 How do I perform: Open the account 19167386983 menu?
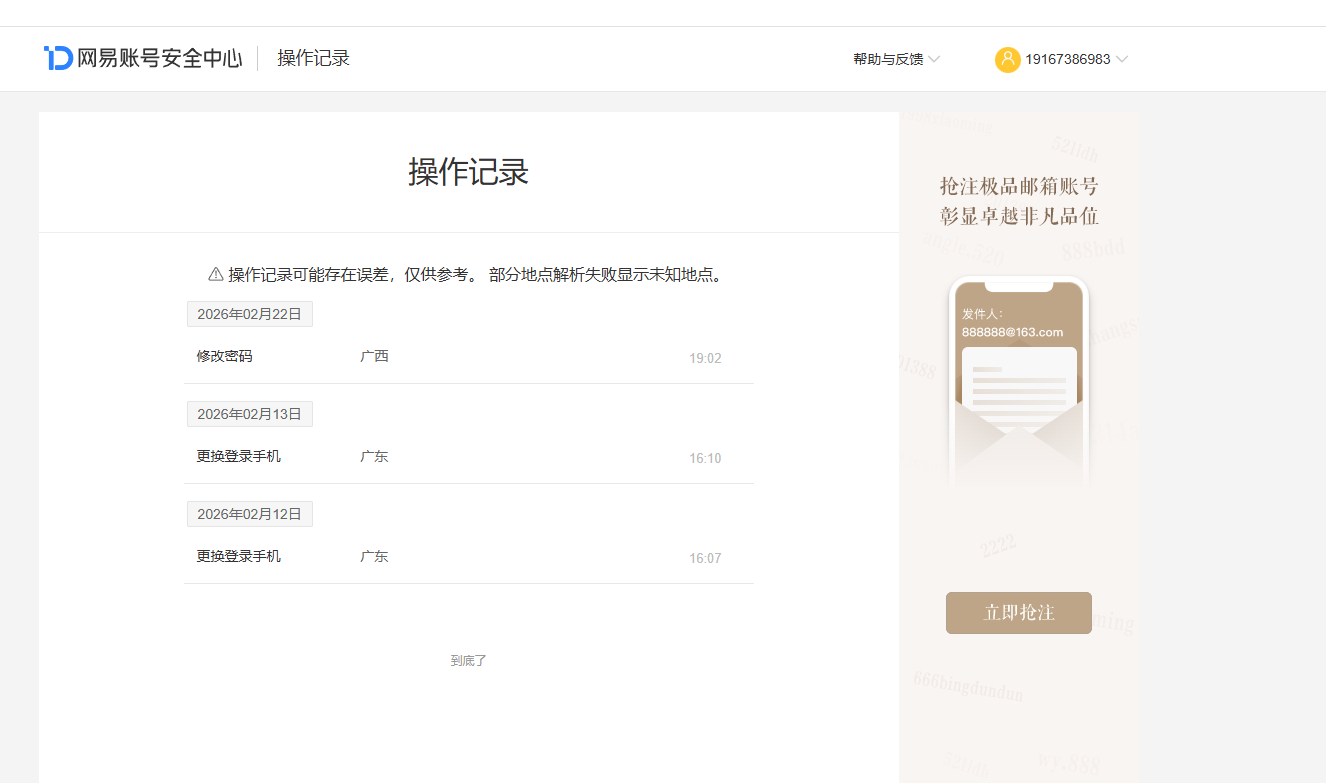pyautogui.click(x=1062, y=59)
